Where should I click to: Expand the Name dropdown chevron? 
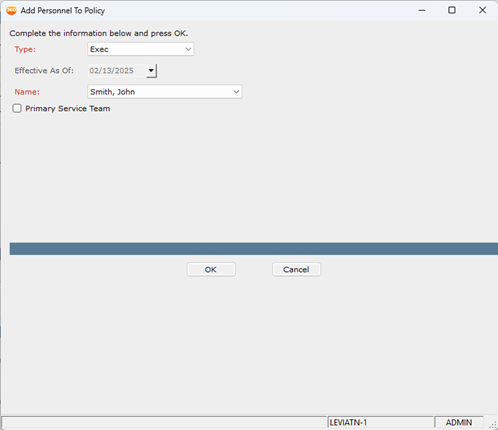[236, 92]
